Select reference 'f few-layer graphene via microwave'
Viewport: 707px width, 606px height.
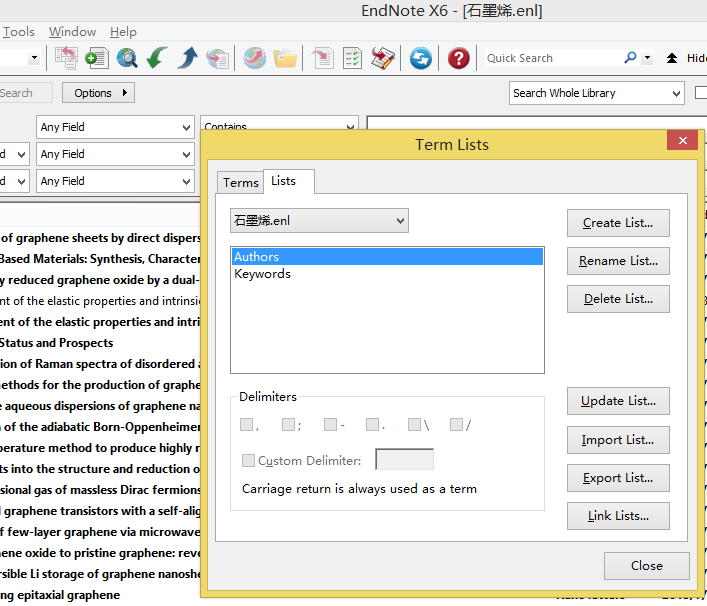100,532
